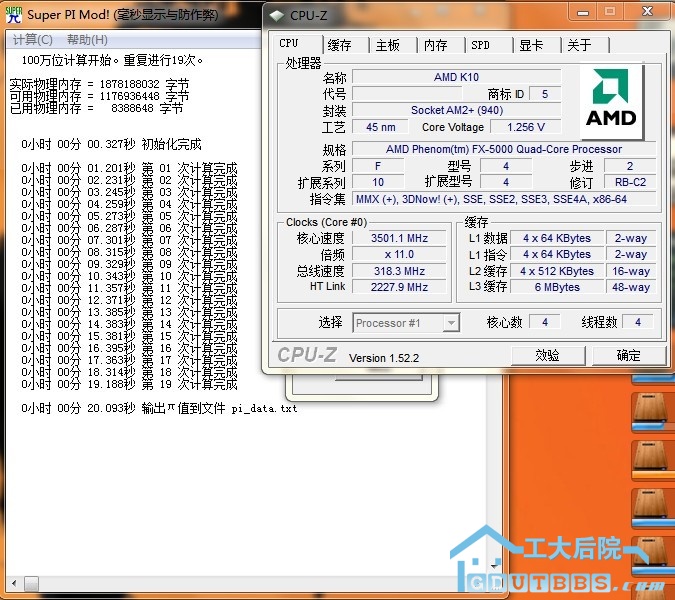Screen dimensions: 675x600
Task: Open 计算(C) menu in Super PI
Action: pyautogui.click(x=33, y=40)
